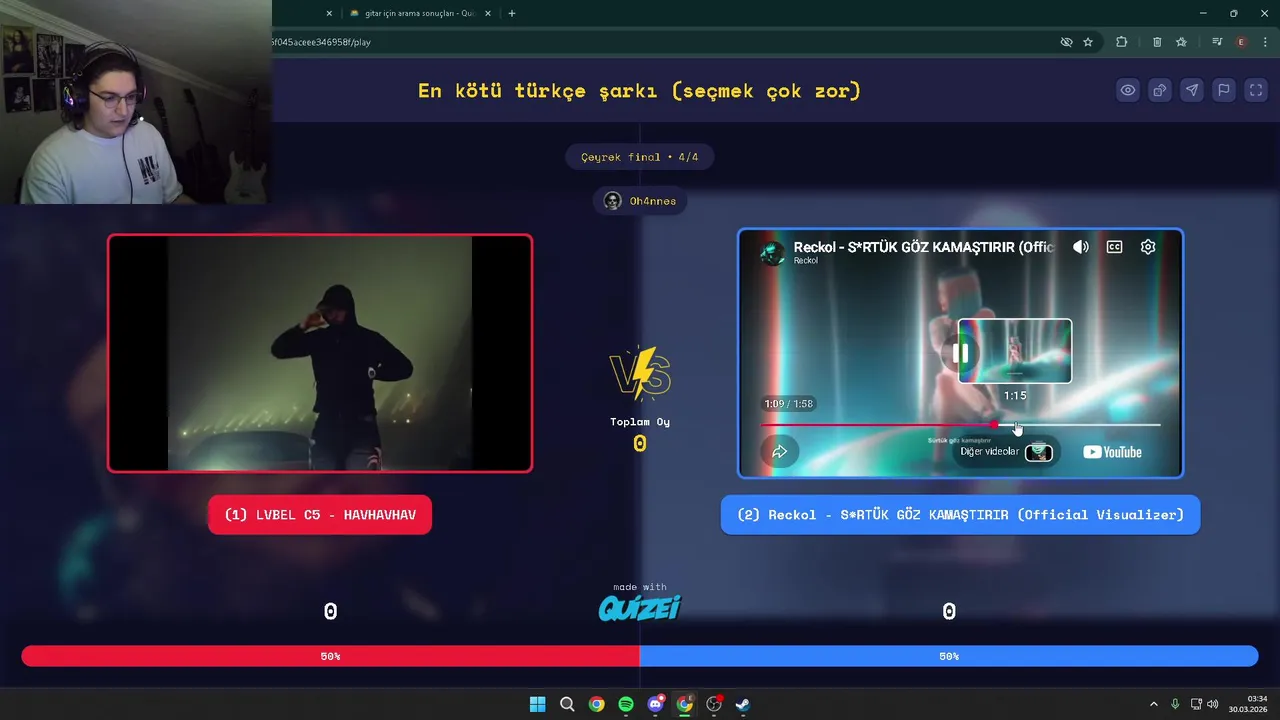Open video on YouTube via logo
This screenshot has height=720, width=1280.
[x=1112, y=452]
